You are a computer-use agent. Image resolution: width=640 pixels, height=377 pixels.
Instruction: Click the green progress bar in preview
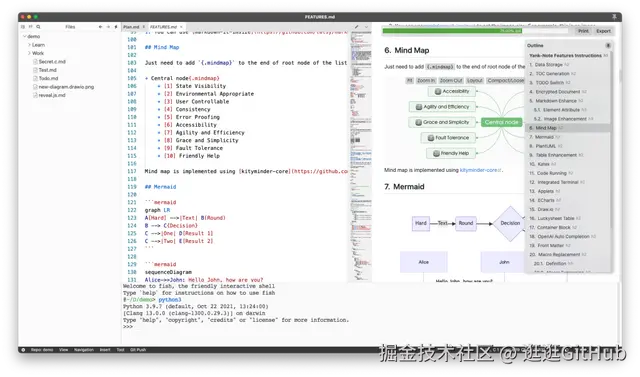pos(452,31)
